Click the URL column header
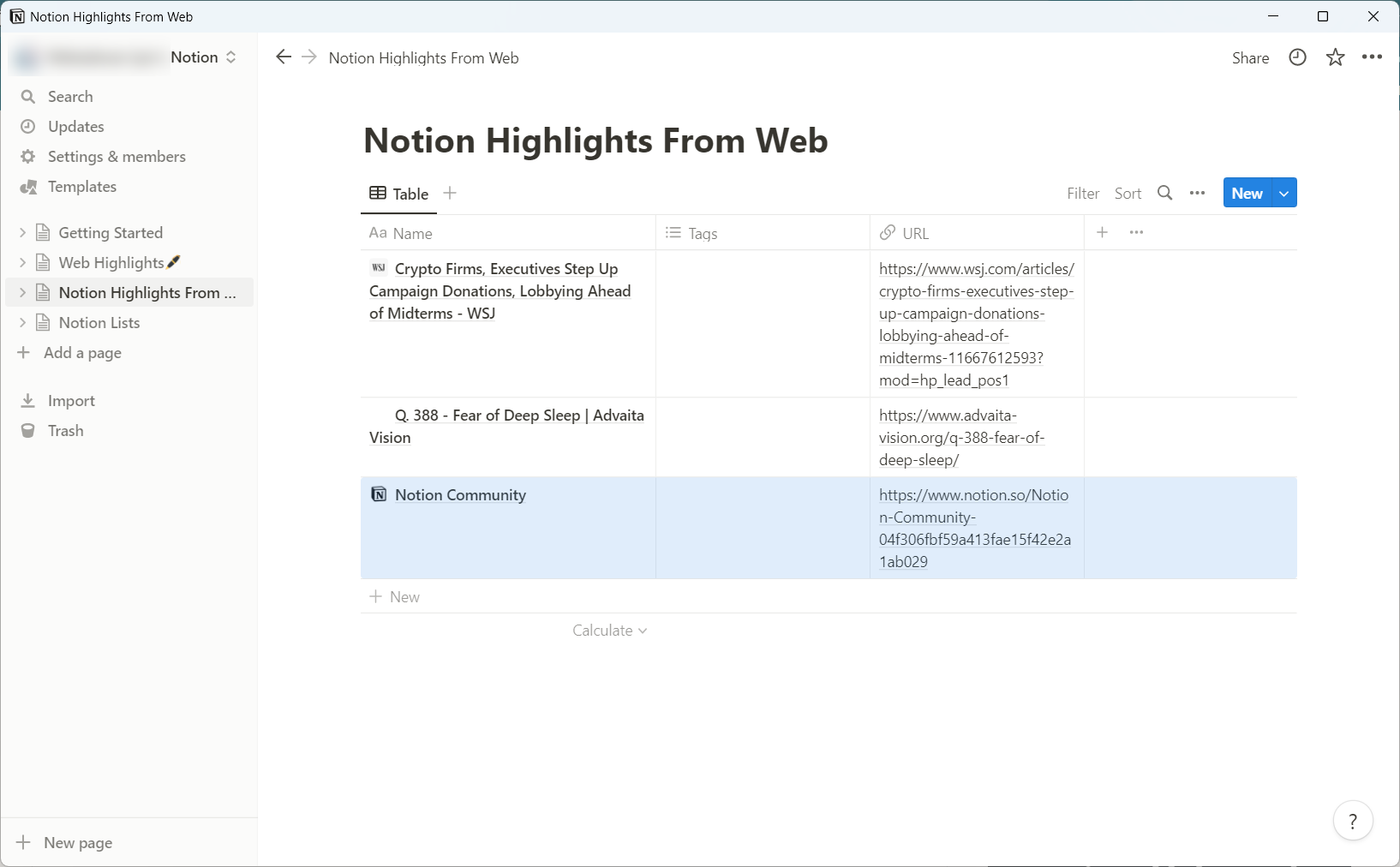The width and height of the screenshot is (1400, 867). point(977,233)
